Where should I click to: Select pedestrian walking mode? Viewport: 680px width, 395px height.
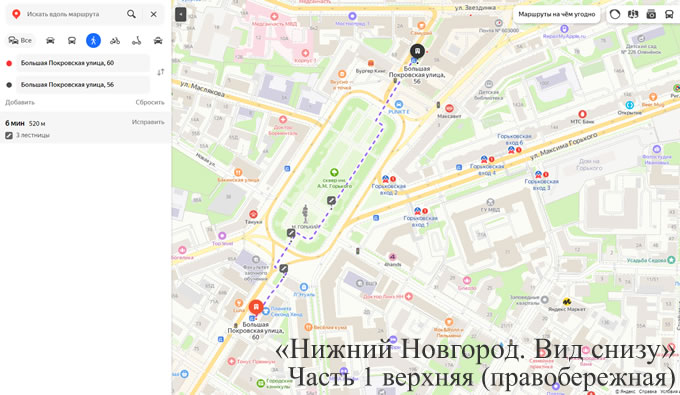tap(93, 40)
